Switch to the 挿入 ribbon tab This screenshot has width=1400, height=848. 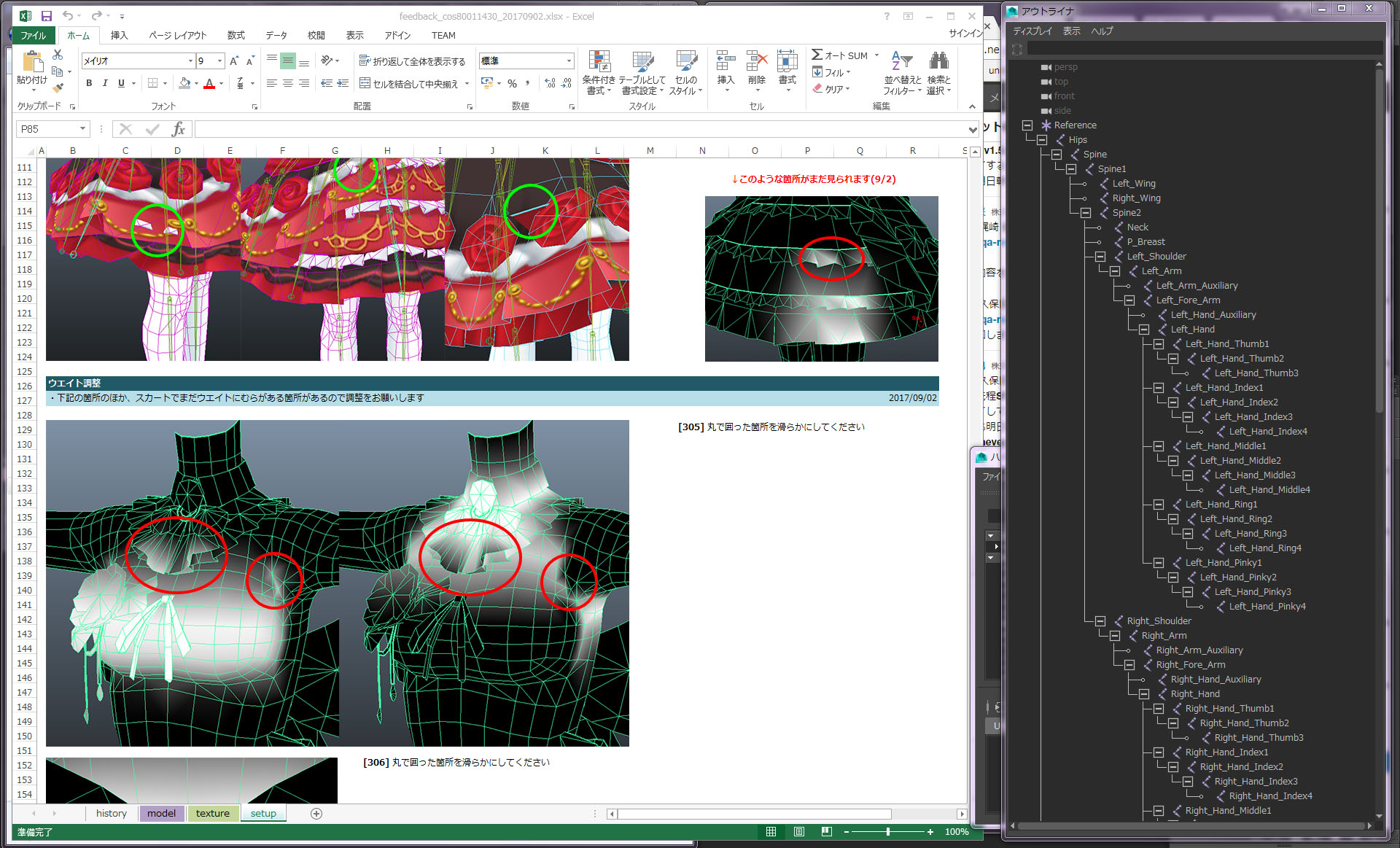(119, 35)
